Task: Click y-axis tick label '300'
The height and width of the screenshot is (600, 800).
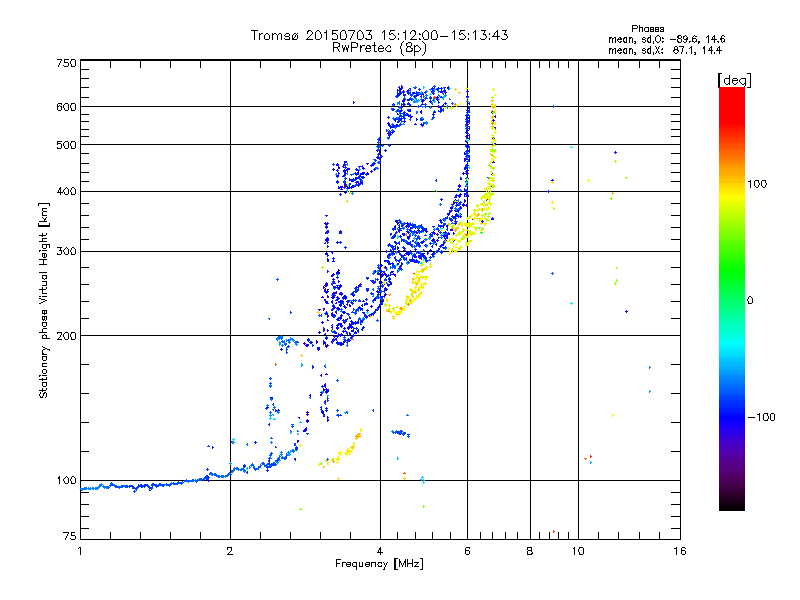Action: pyautogui.click(x=66, y=252)
